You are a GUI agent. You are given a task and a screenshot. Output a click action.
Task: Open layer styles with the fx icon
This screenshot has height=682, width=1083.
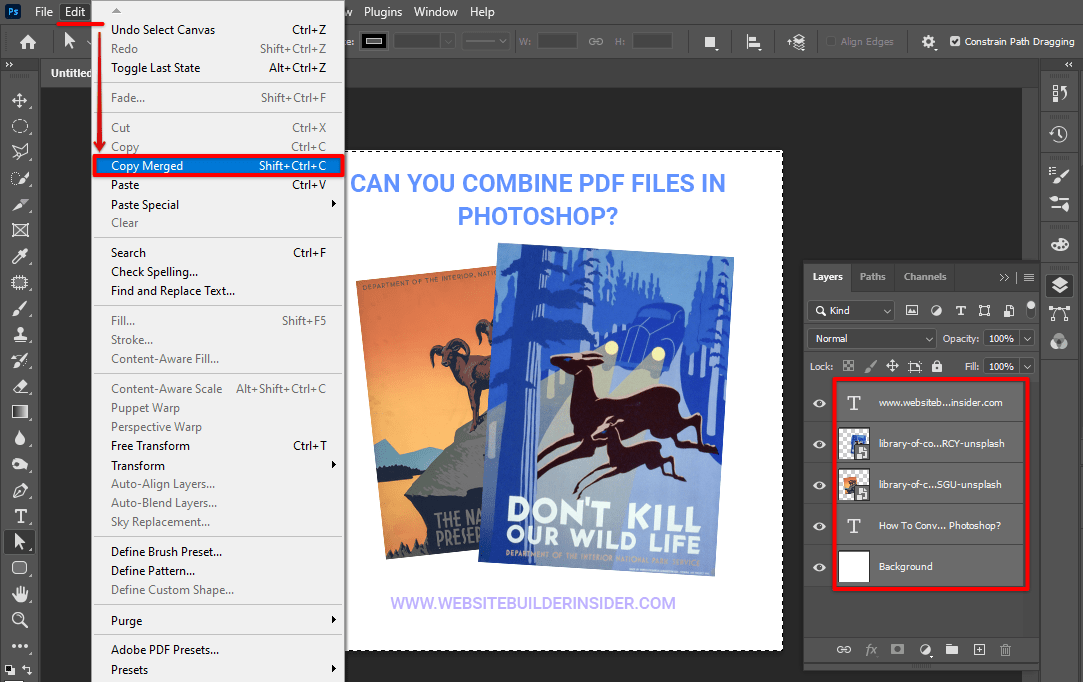pyautogui.click(x=871, y=650)
